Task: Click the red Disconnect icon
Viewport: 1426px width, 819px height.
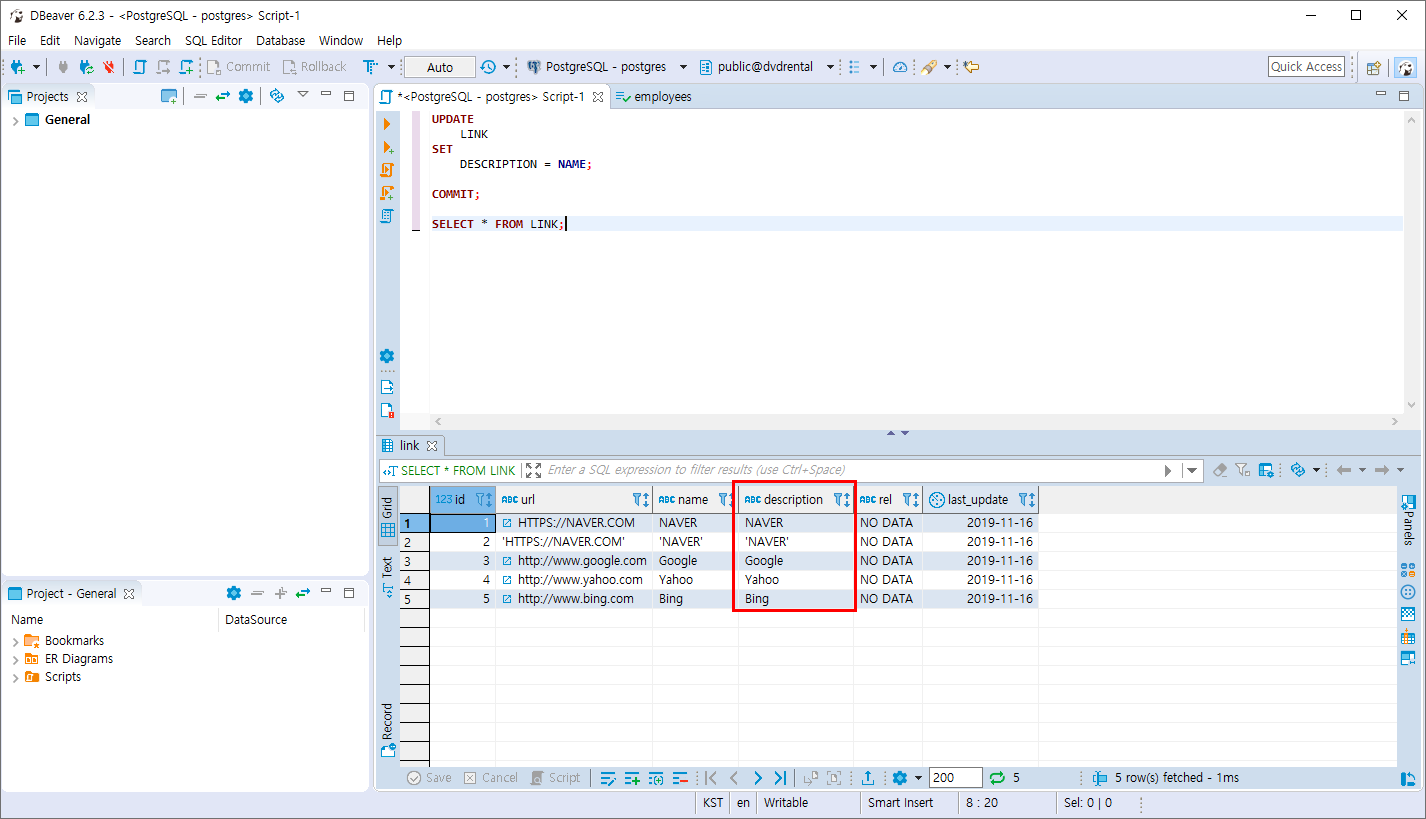Action: coord(109,67)
